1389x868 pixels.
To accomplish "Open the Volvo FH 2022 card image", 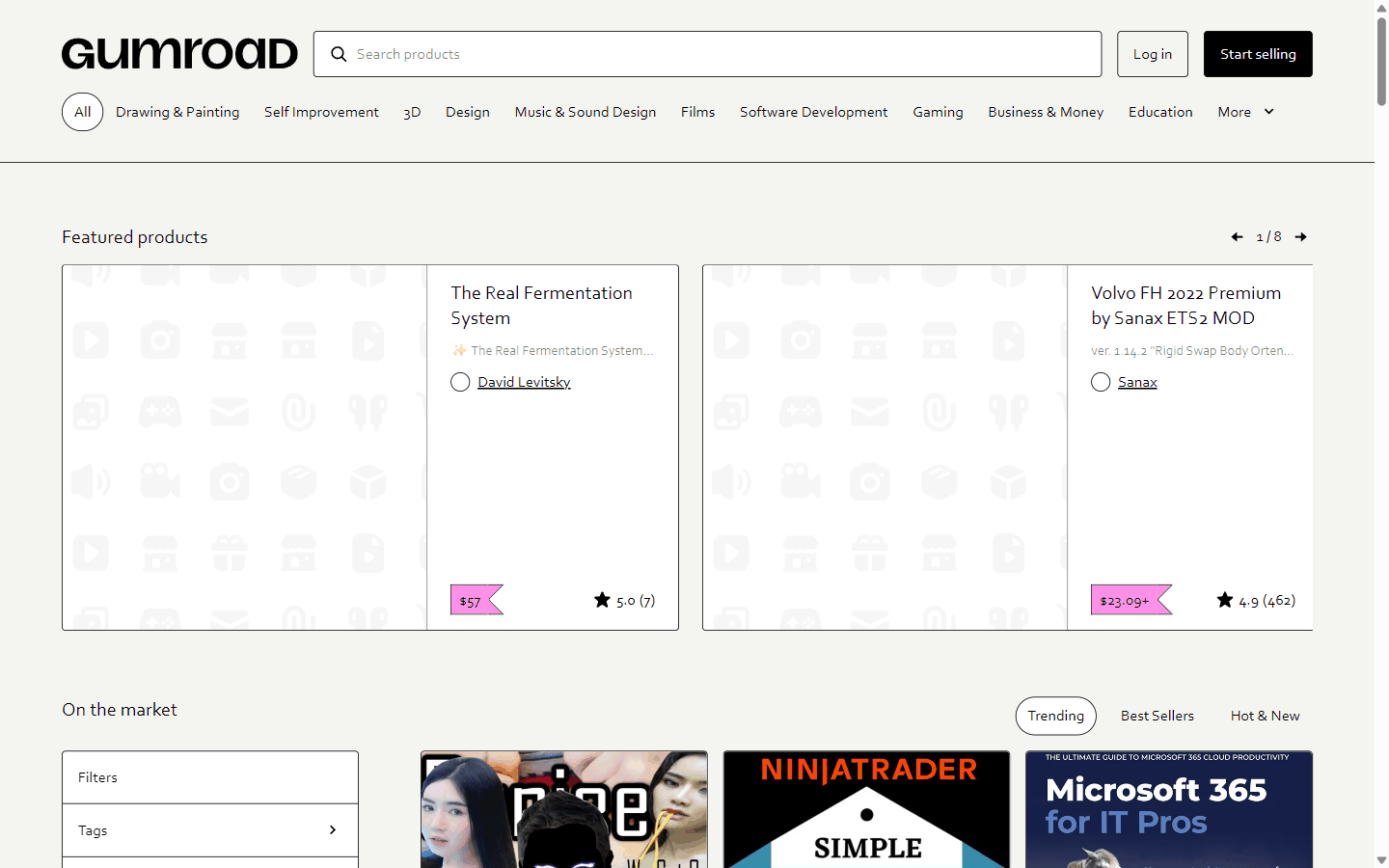I will pyautogui.click(x=885, y=448).
